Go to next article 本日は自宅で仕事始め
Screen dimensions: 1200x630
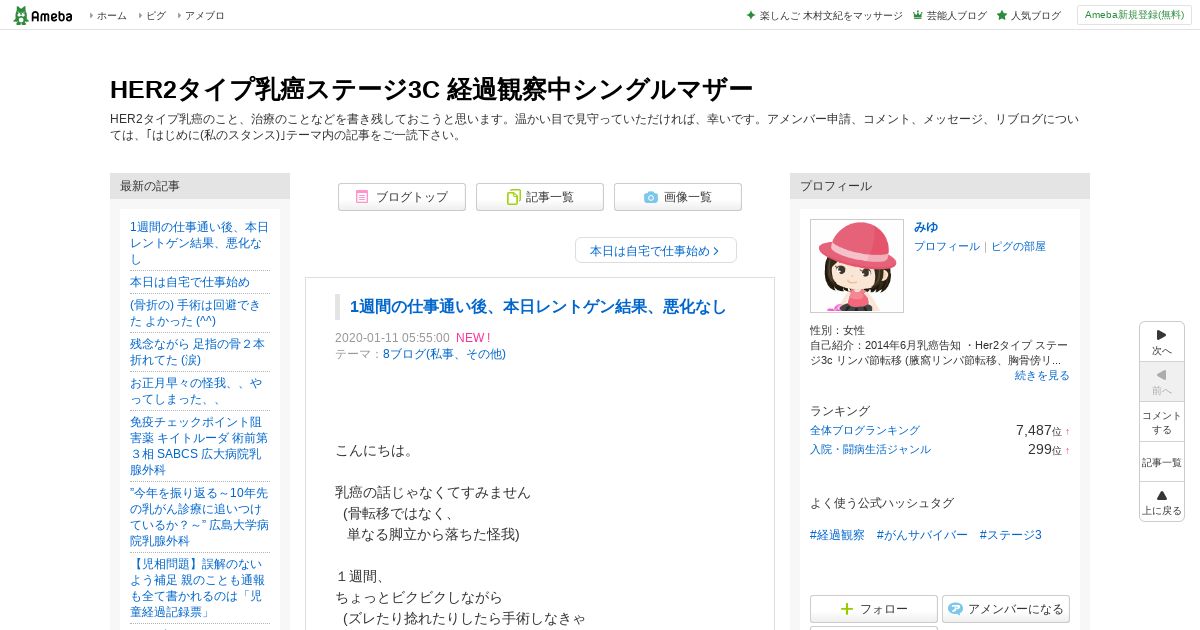pyautogui.click(x=656, y=251)
